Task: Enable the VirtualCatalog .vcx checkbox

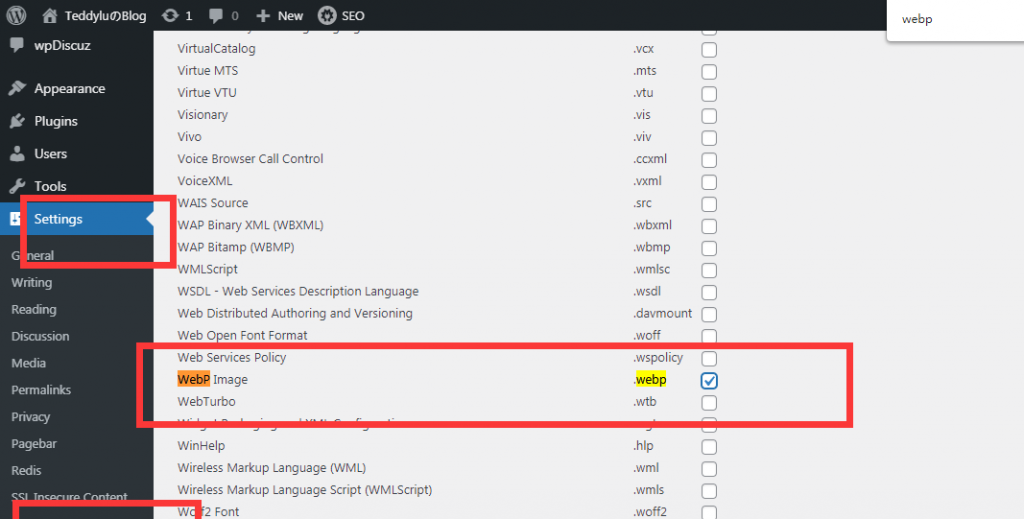Action: [x=709, y=50]
